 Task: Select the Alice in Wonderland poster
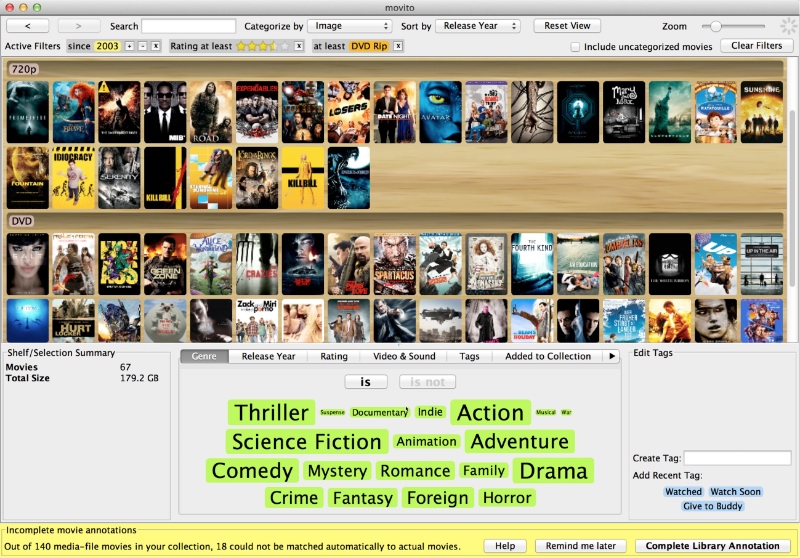(x=211, y=264)
